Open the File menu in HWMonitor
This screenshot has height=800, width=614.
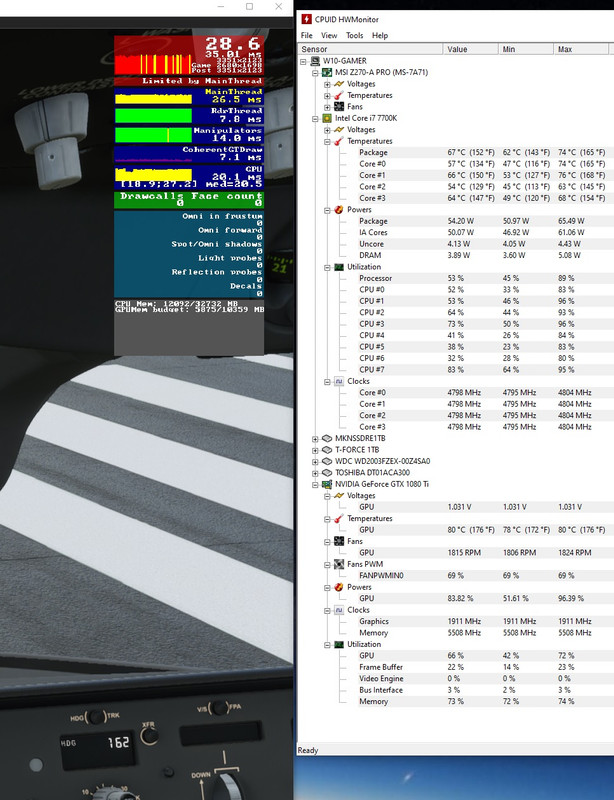click(306, 35)
